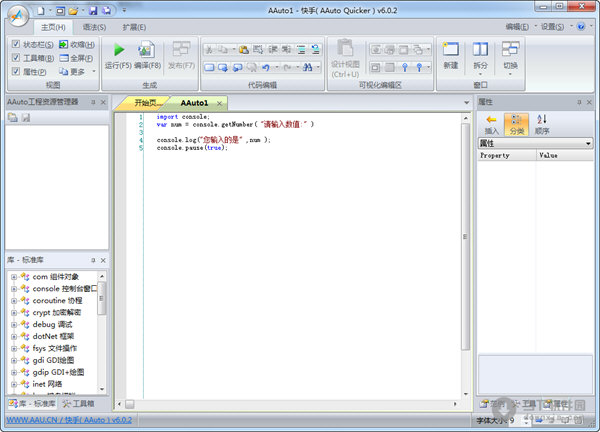Click the library tree vertical scrollbar thumb
This screenshot has width=600, height=432.
[x=101, y=298]
